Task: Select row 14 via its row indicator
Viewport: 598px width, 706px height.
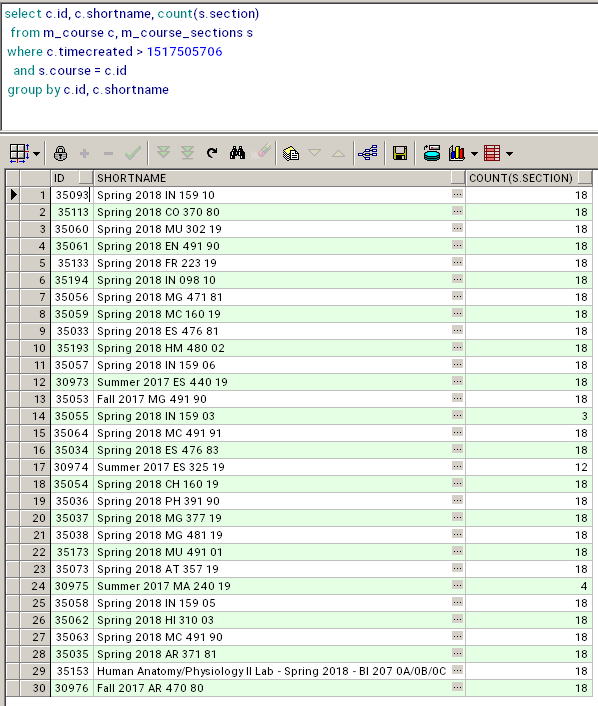Action: [13, 416]
